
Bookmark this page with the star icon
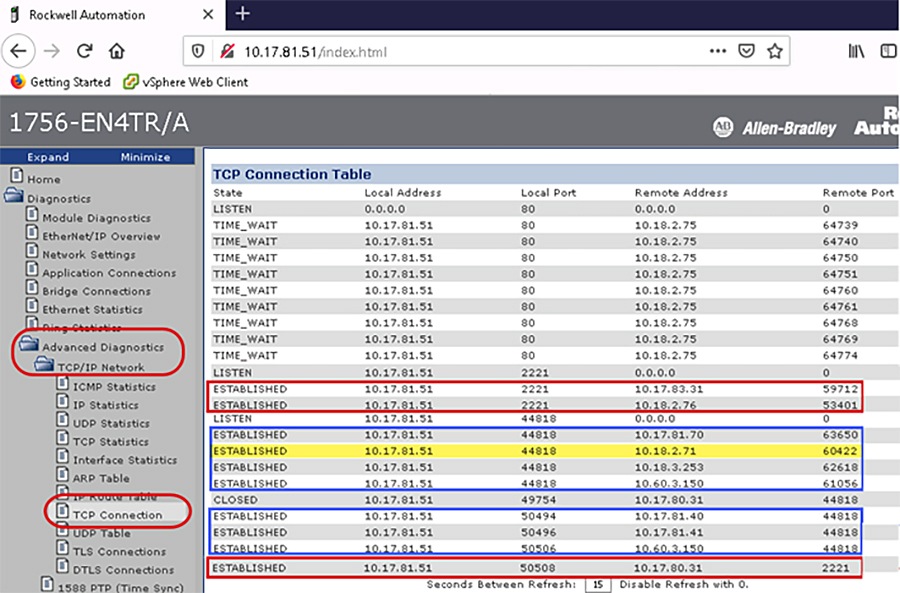(775, 51)
